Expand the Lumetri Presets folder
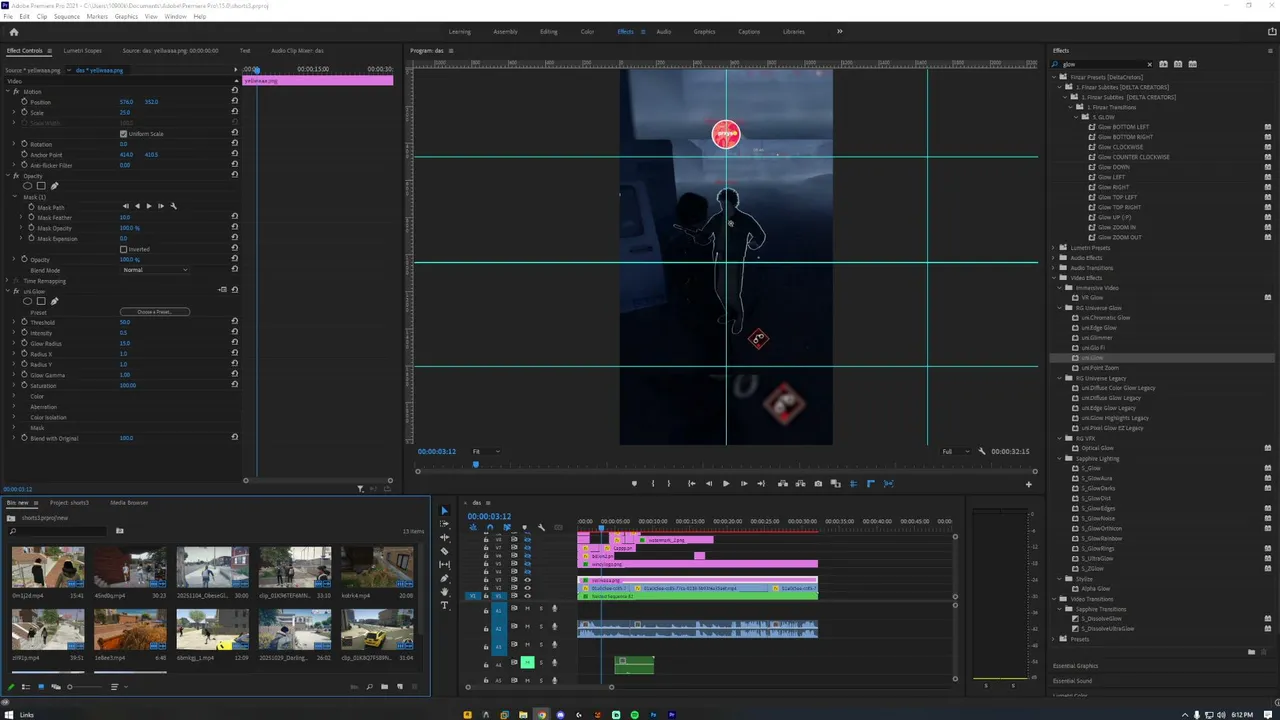This screenshot has height=720, width=1280. tap(1054, 247)
